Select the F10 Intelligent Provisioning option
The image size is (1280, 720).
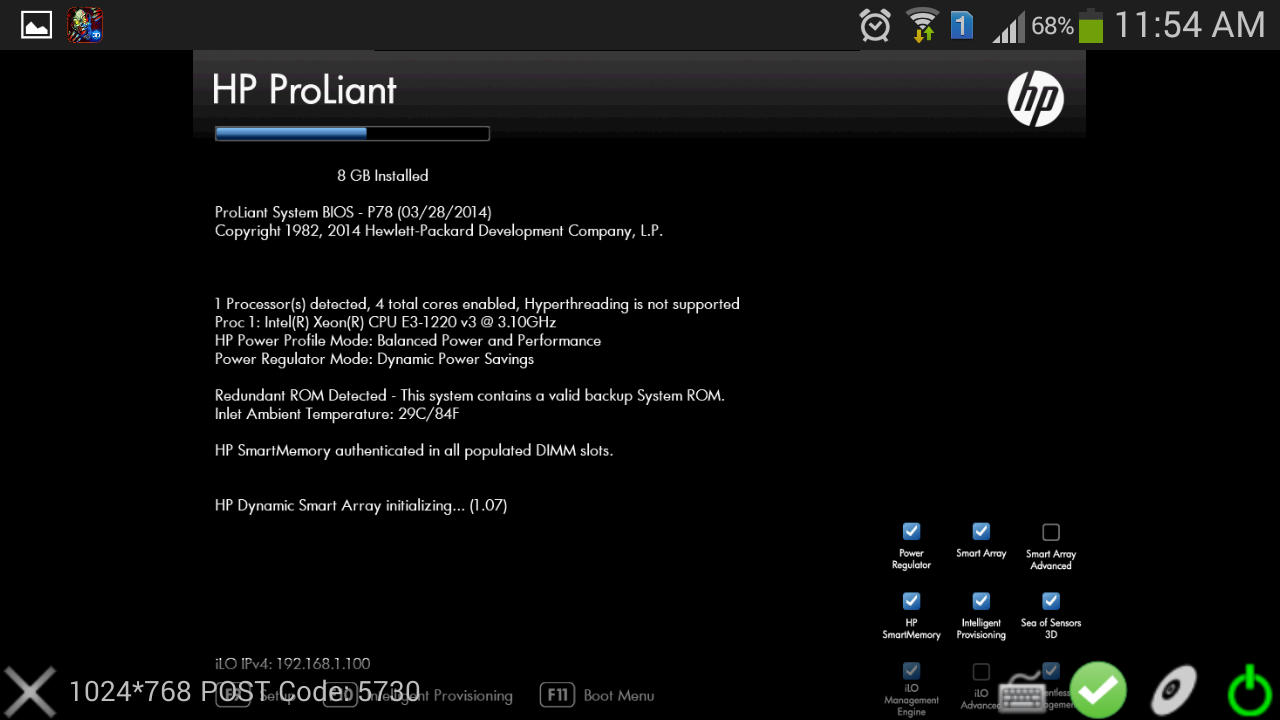418,695
